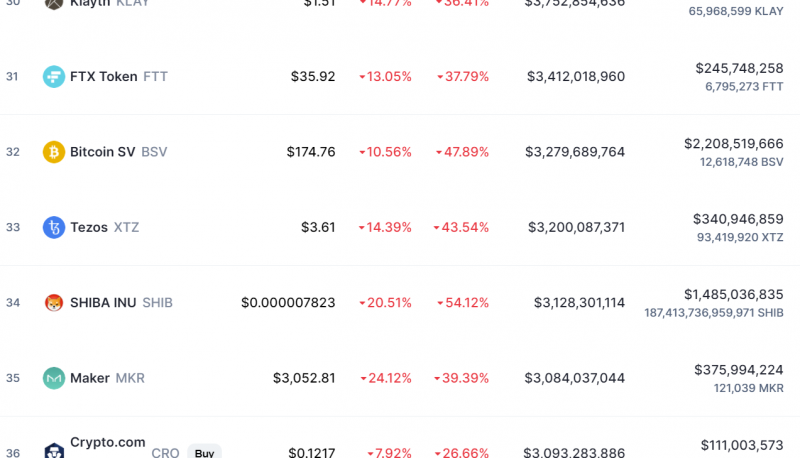Click the Klaytn coin icon
Viewport: 800px width, 458px height.
pyautogui.click(x=54, y=3)
